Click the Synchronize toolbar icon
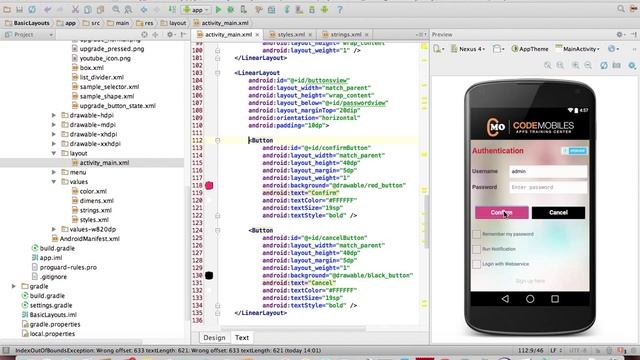Viewport: 640px width, 360px height. 32,9
